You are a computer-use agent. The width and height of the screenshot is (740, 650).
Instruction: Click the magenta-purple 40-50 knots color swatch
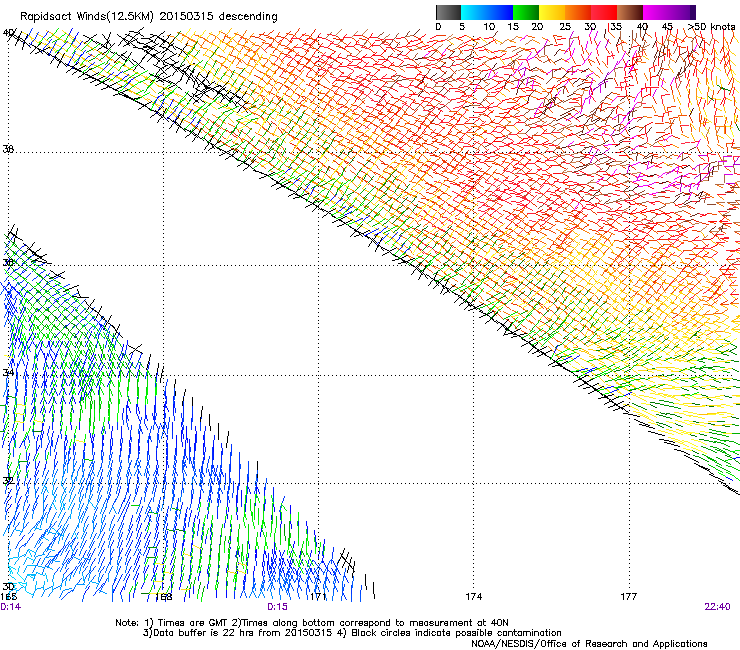669,12
